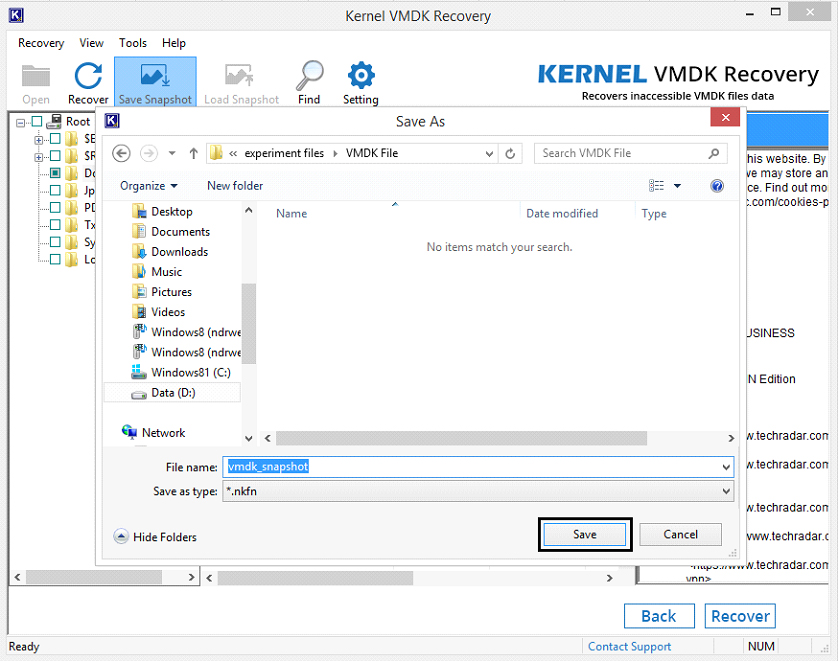Expand the SE folder tree node
This screenshot has height=661, width=838.
pyautogui.click(x=38, y=140)
